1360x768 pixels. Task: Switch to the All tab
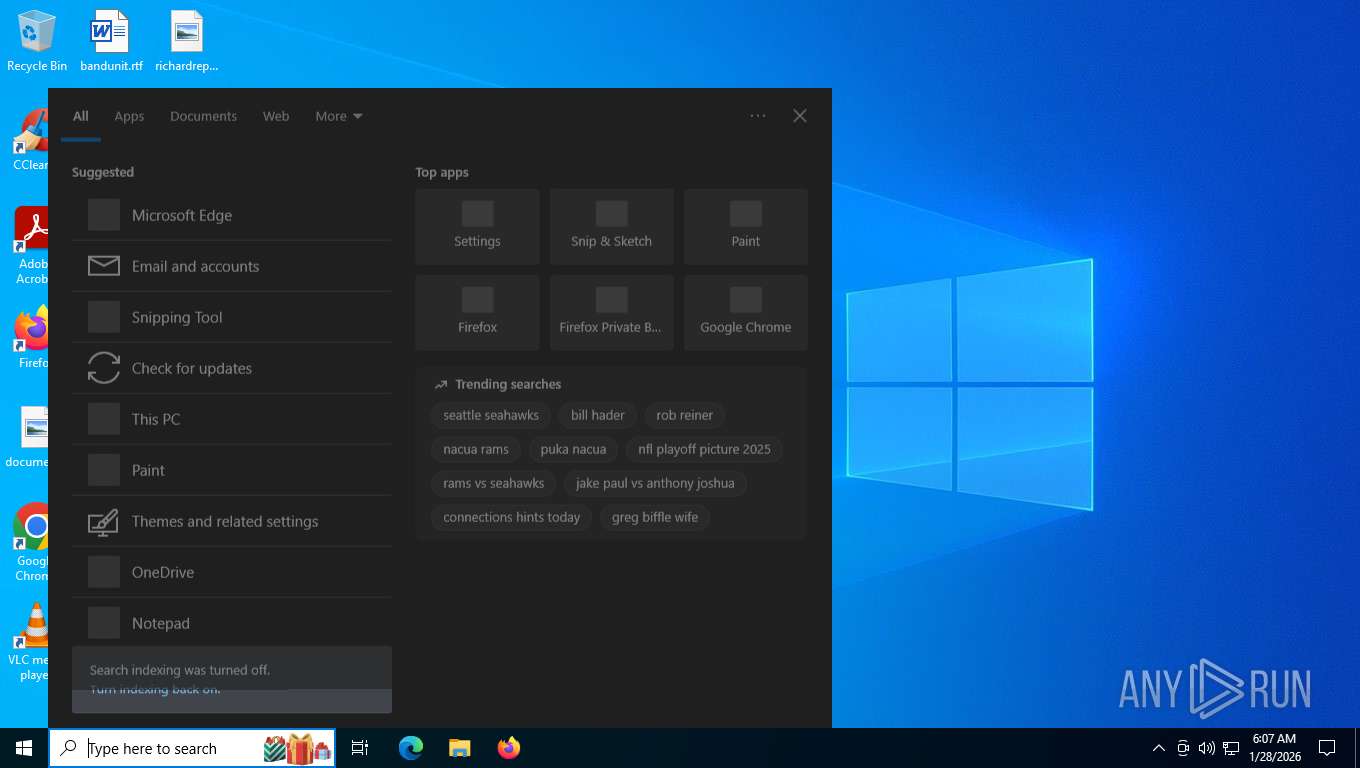(81, 116)
